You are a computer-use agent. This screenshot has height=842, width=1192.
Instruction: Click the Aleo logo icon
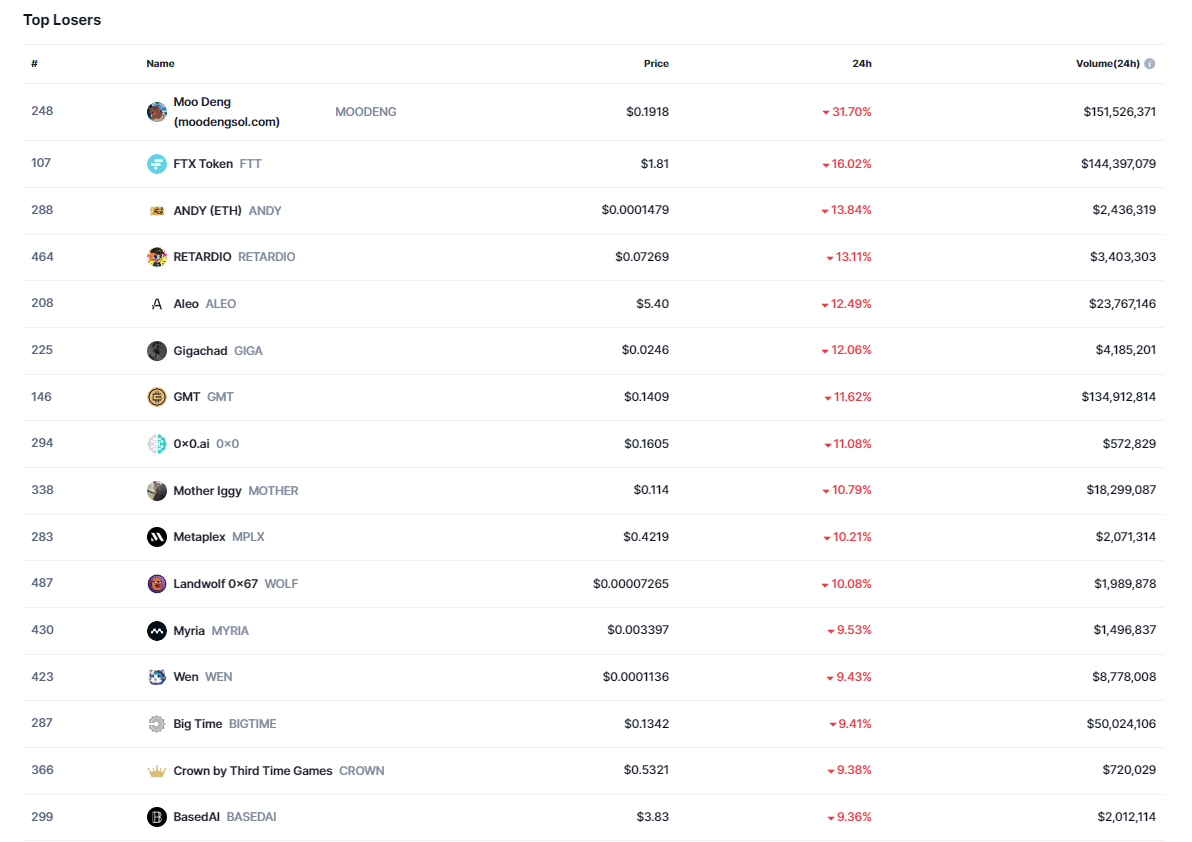click(156, 304)
